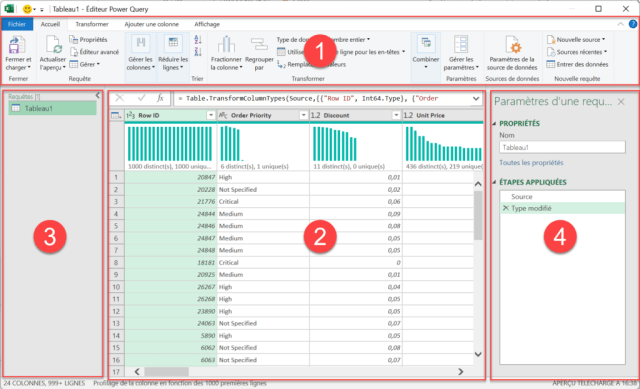Open the Discount column filter dropdown
The image size is (640, 389).
click(396, 116)
